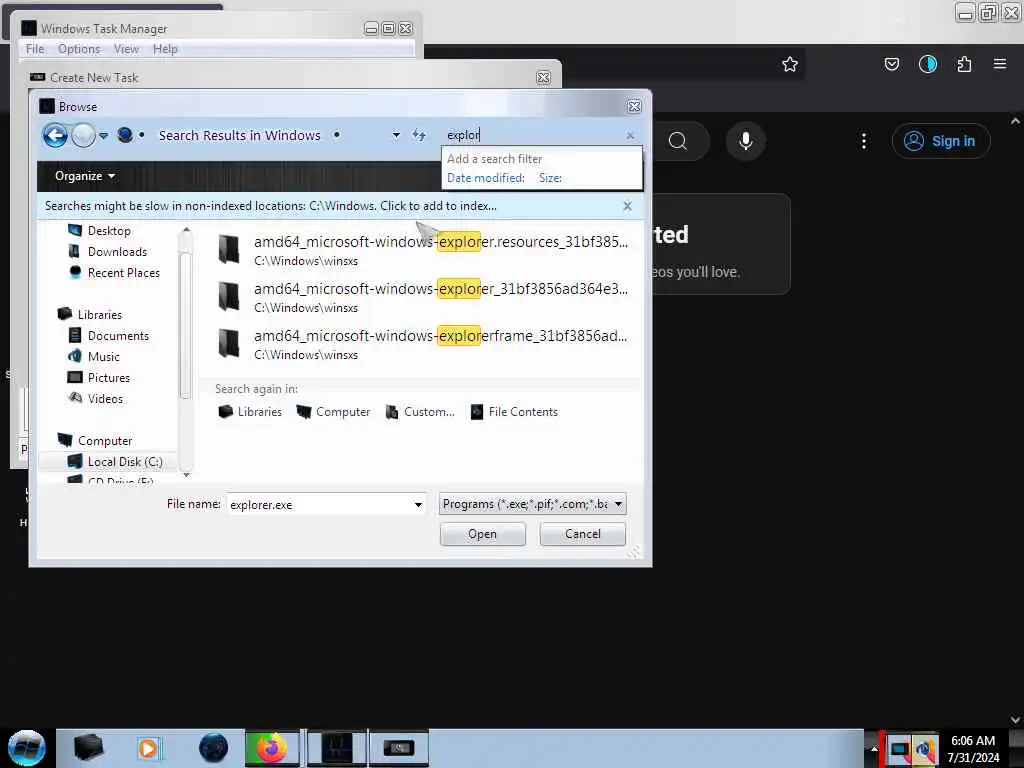Click the YouTube search magnifier button
Image resolution: width=1024 pixels, height=768 pixels.
679,141
